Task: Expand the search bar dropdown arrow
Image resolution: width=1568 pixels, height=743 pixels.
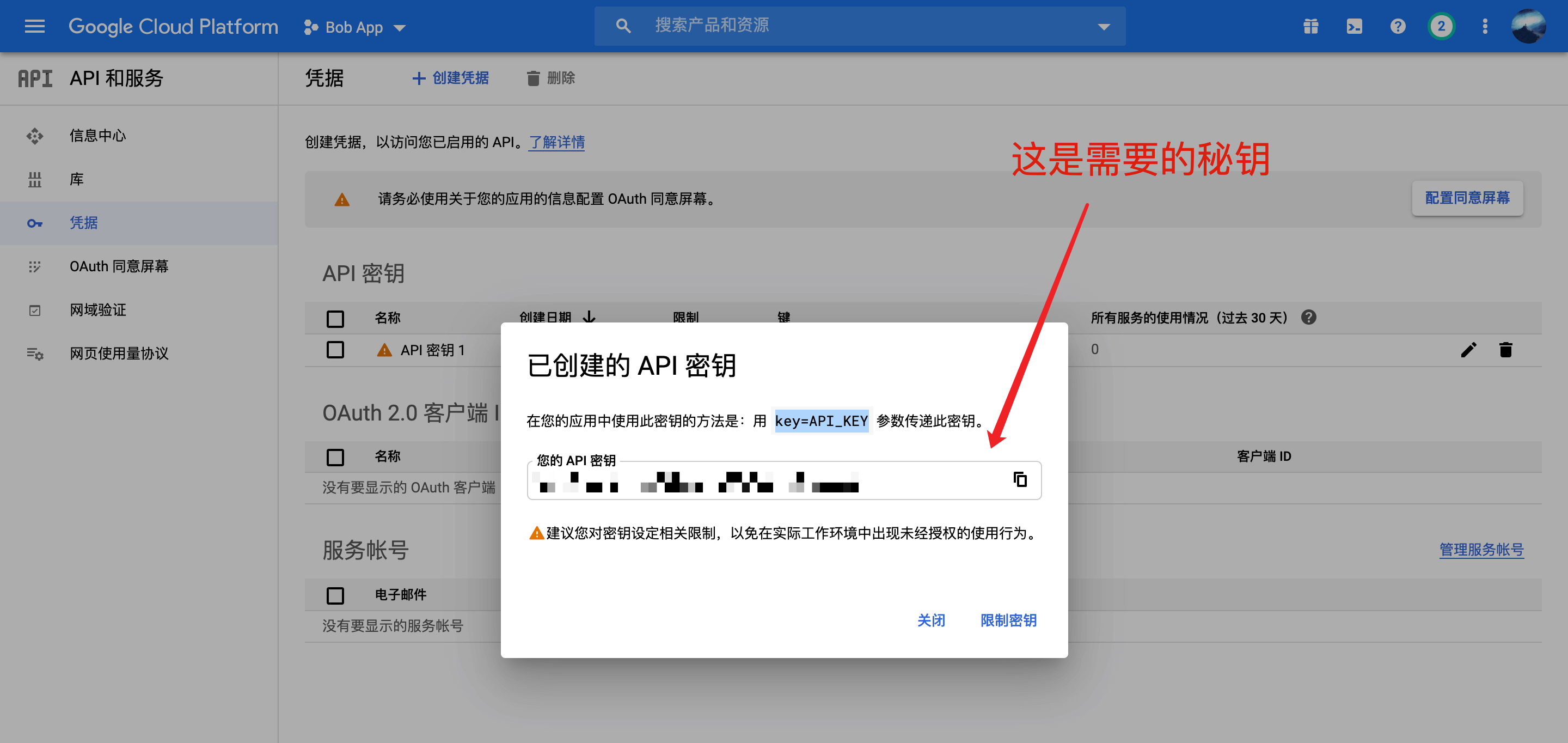Action: [1104, 26]
